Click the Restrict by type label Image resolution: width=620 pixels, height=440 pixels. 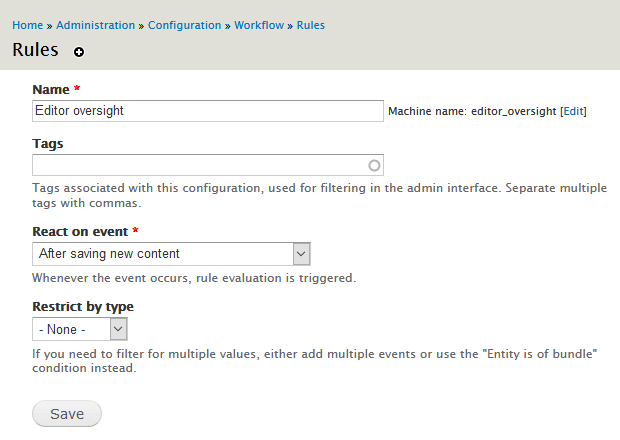(x=83, y=307)
